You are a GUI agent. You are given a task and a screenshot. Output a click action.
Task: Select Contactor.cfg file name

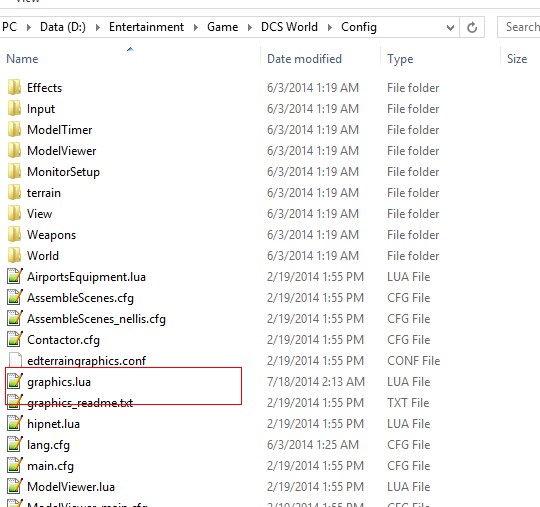[63, 340]
